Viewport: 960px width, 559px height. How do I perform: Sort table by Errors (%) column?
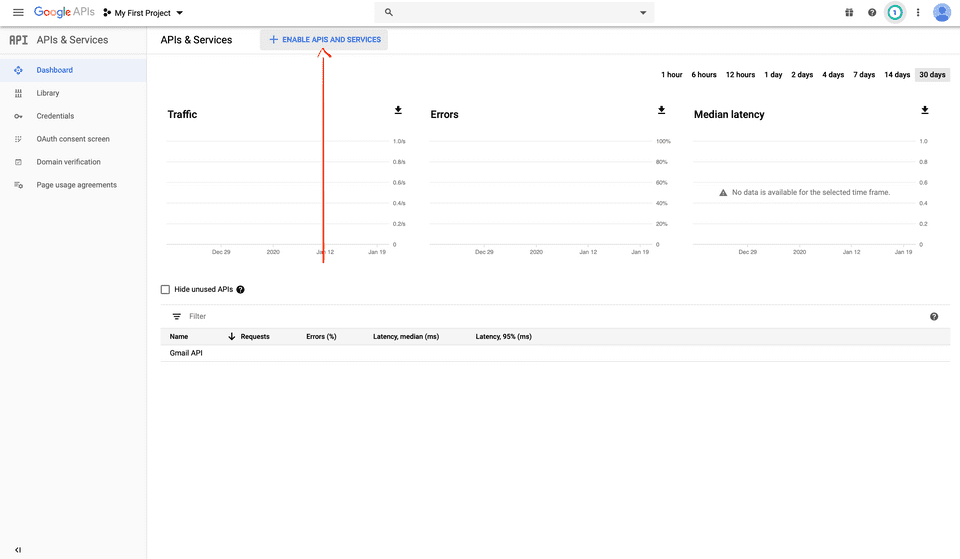(321, 337)
